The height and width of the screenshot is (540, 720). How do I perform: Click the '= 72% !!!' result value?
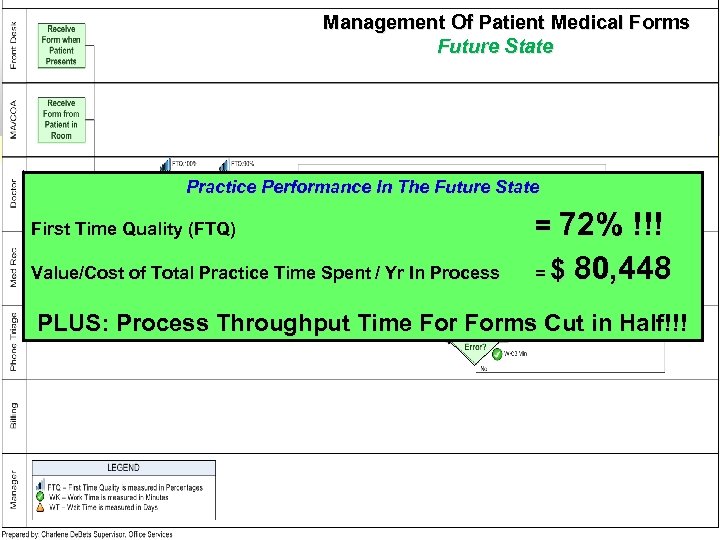598,226
